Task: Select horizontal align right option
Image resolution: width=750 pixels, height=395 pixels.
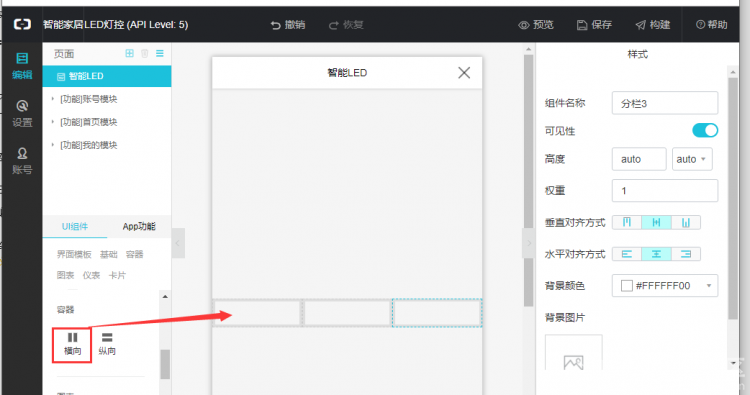Action: 686,254
